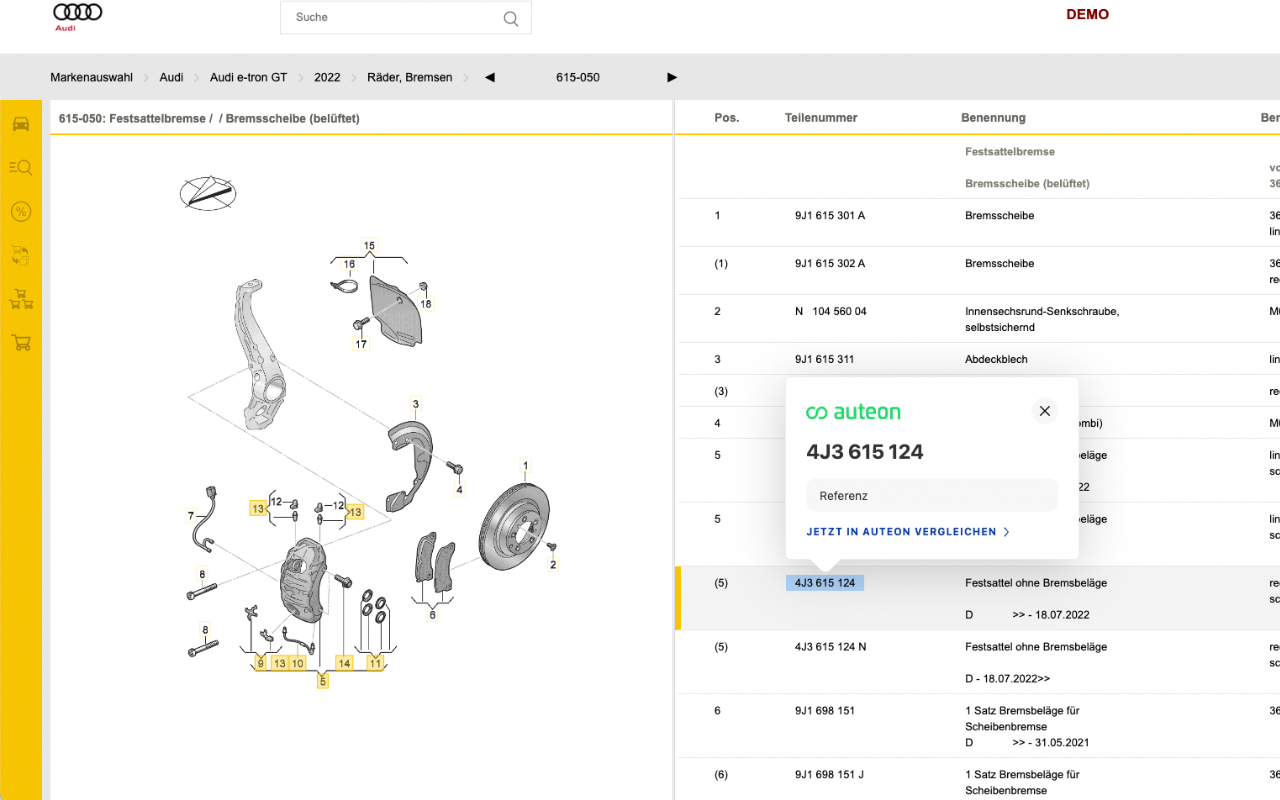Select part number N 104 560 04

(x=831, y=311)
